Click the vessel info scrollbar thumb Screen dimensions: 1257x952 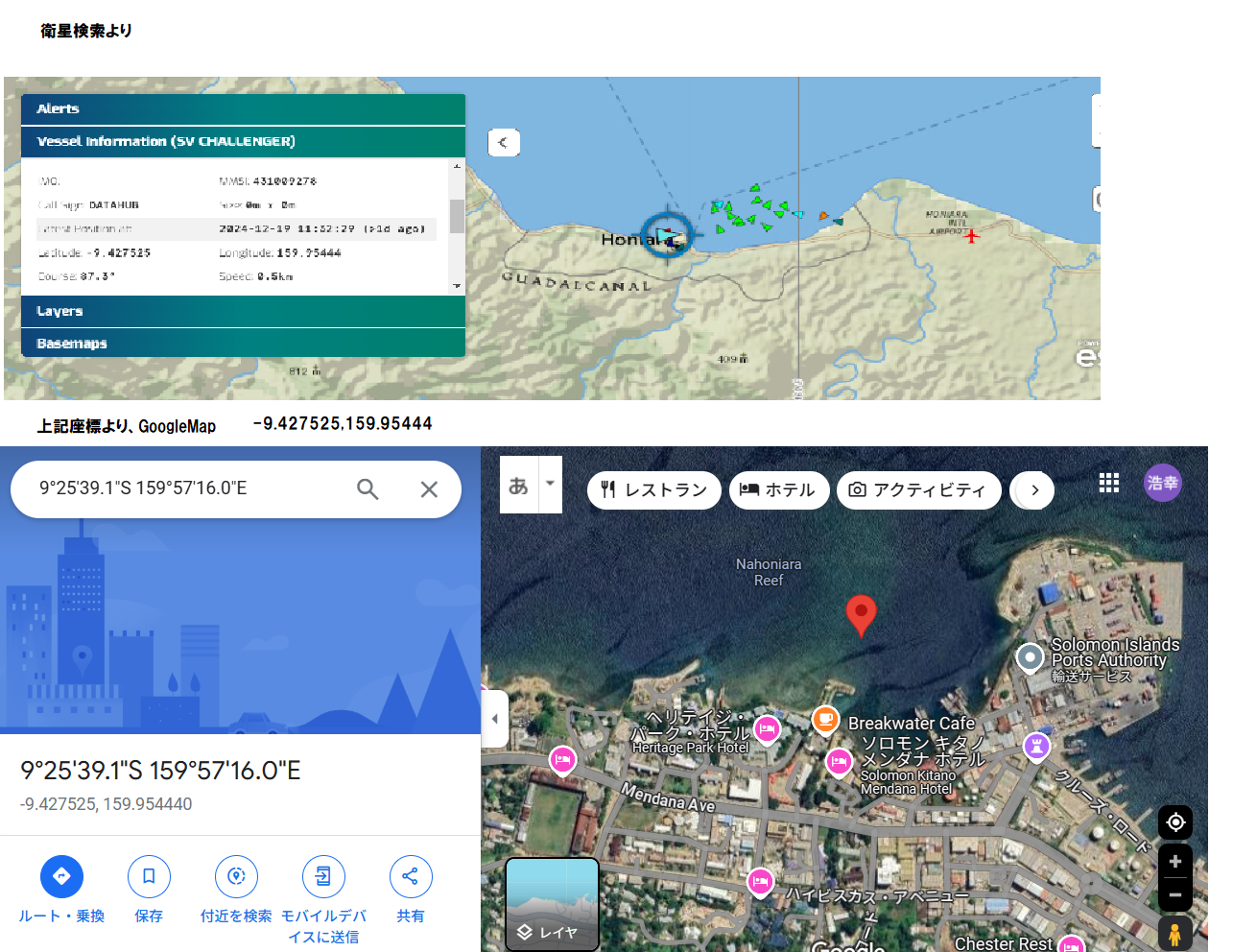pos(457,216)
